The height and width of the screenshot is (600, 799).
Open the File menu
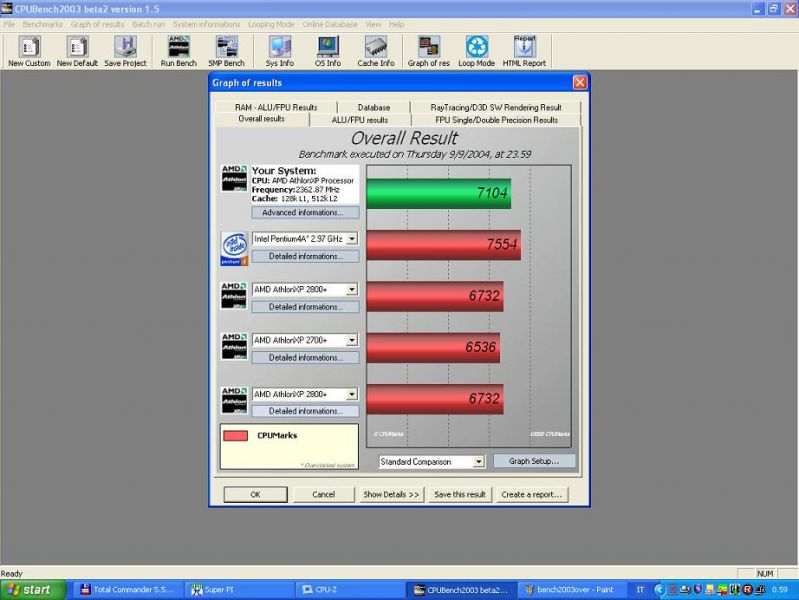[9, 24]
